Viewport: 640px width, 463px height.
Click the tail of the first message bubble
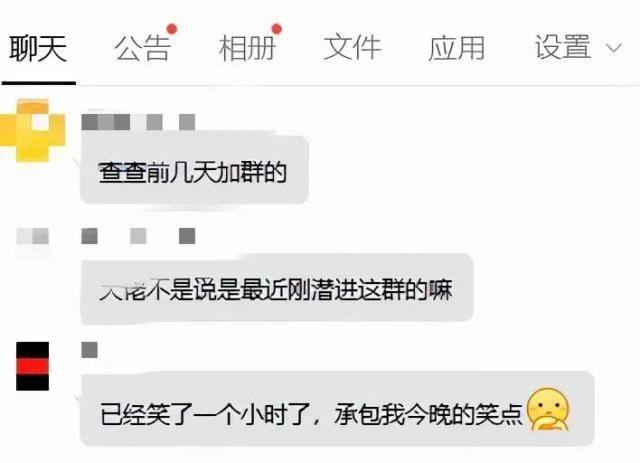tap(77, 162)
